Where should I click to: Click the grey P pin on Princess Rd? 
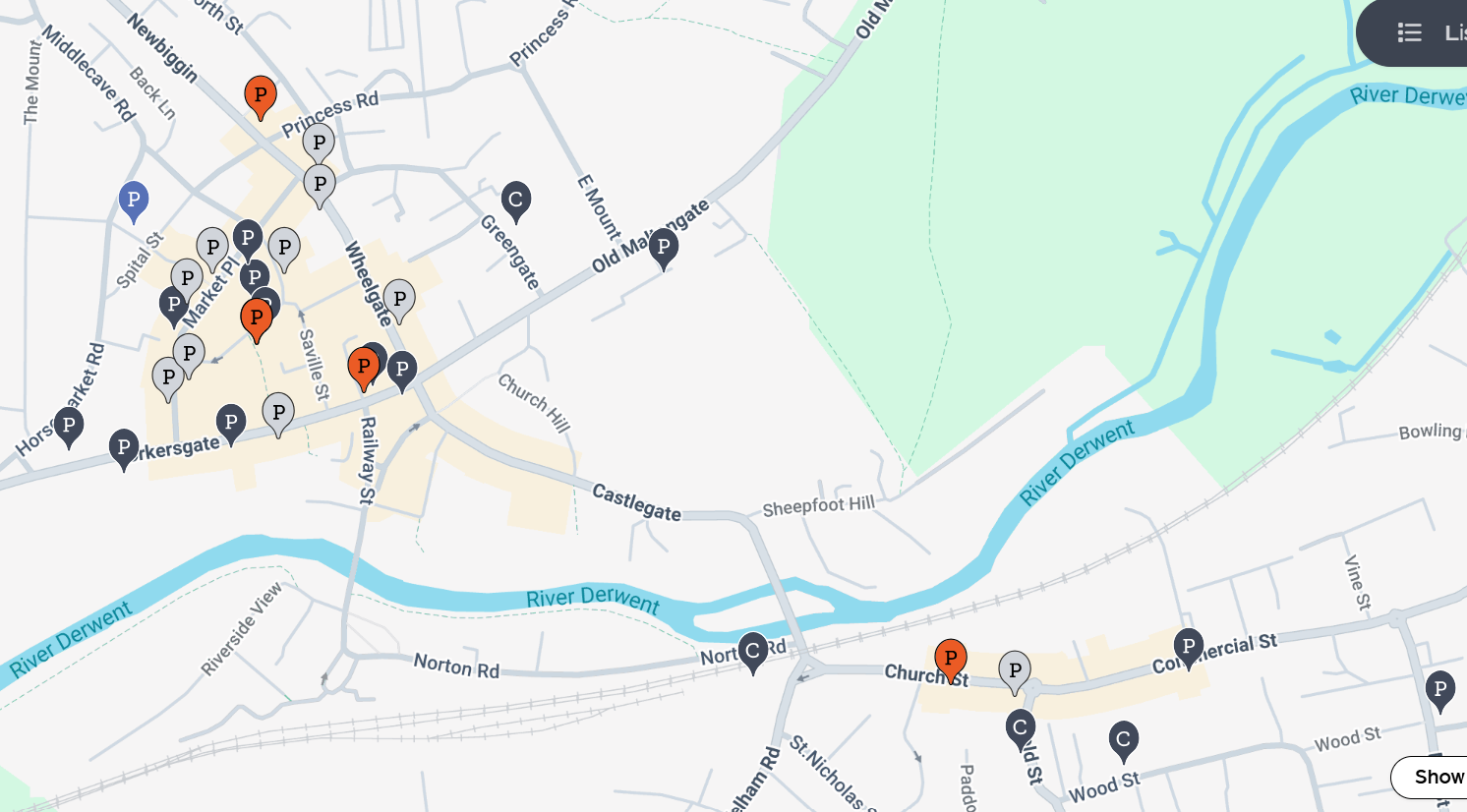pyautogui.click(x=319, y=145)
